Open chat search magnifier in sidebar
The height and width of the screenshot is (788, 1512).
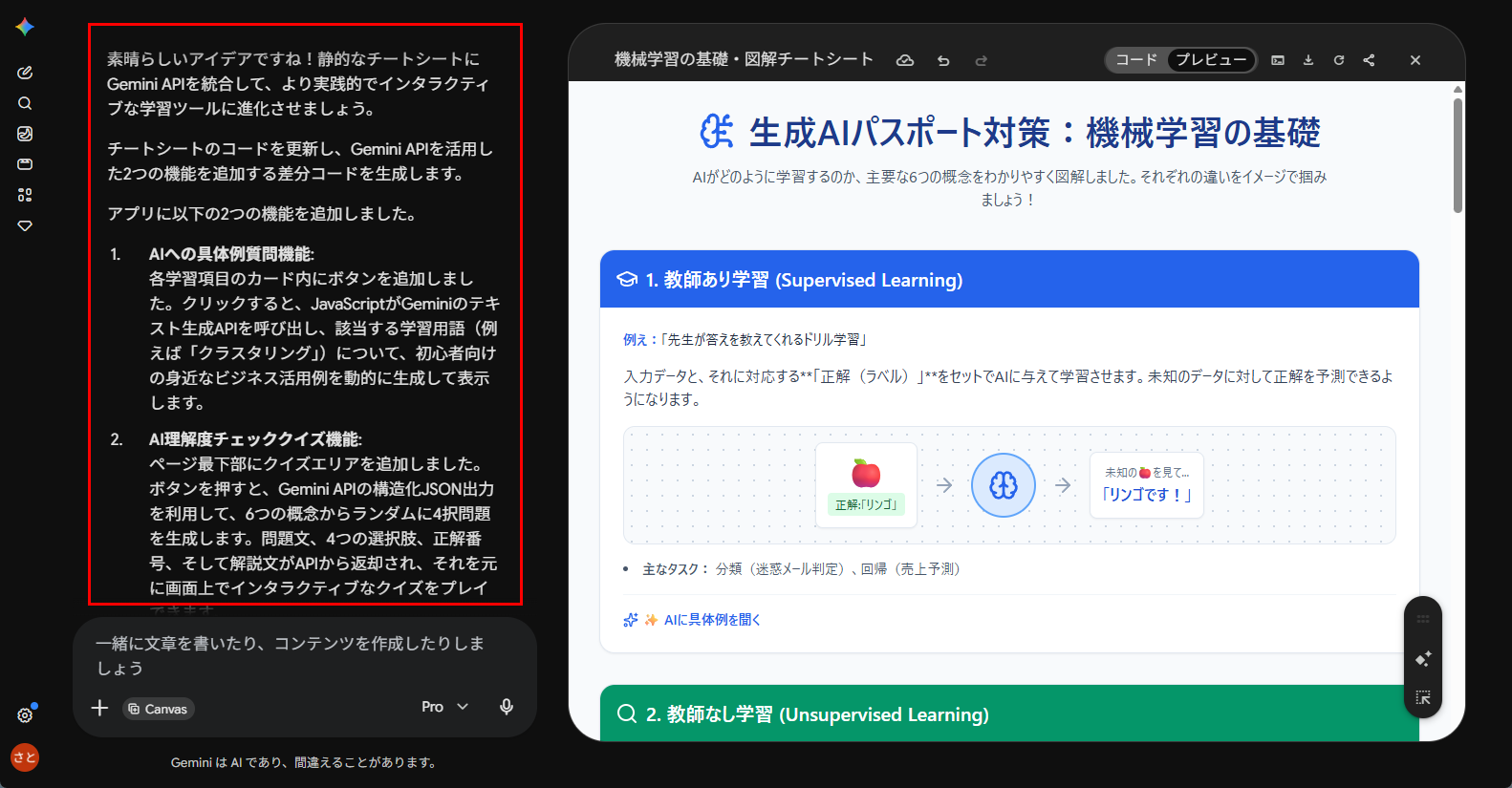pyautogui.click(x=25, y=103)
